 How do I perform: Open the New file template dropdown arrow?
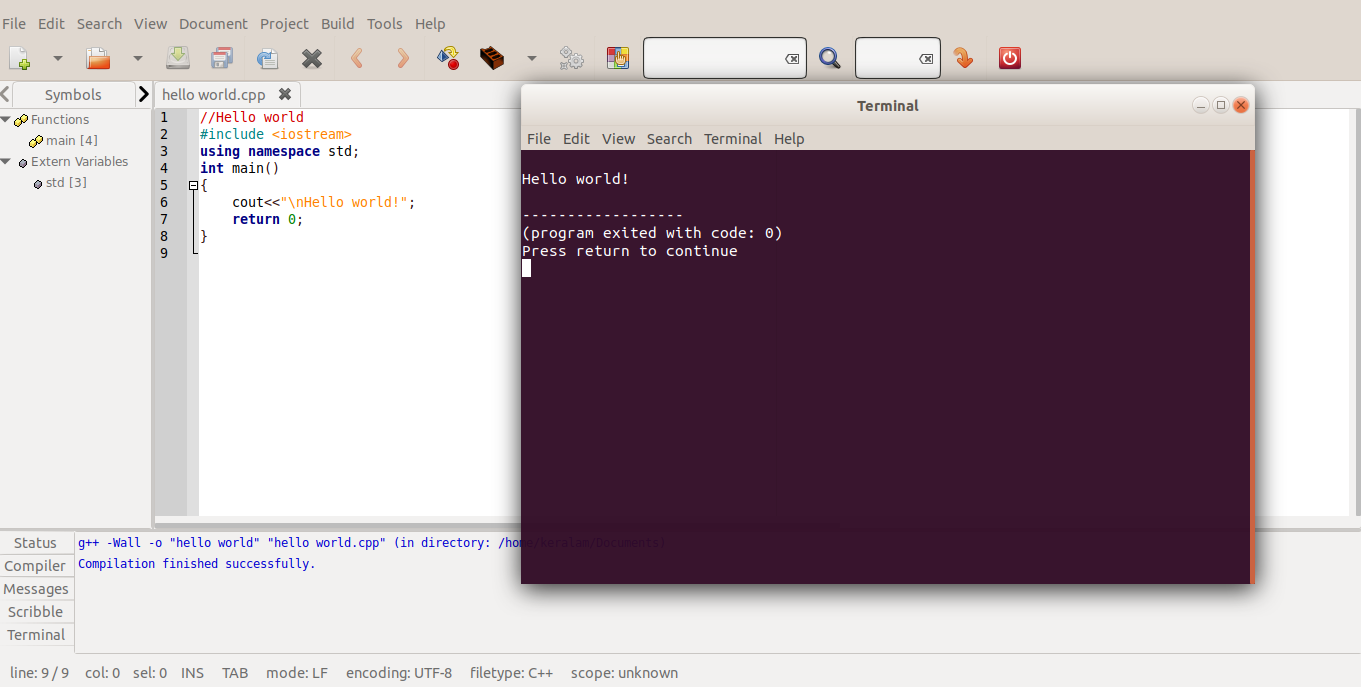[57, 58]
